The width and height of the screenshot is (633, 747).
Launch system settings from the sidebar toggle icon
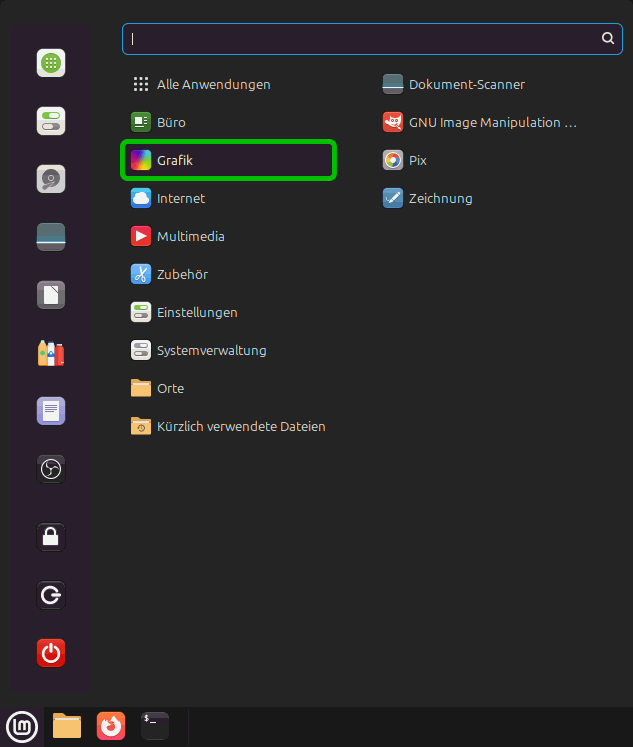click(51, 121)
